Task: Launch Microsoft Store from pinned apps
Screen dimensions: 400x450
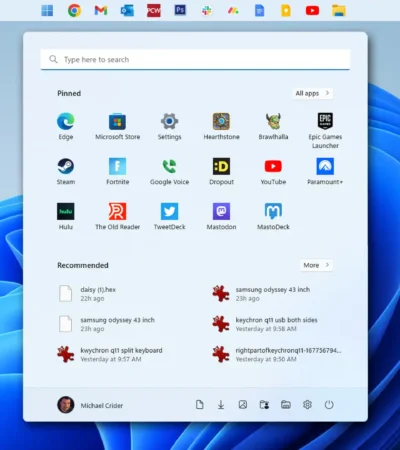Action: (117, 126)
